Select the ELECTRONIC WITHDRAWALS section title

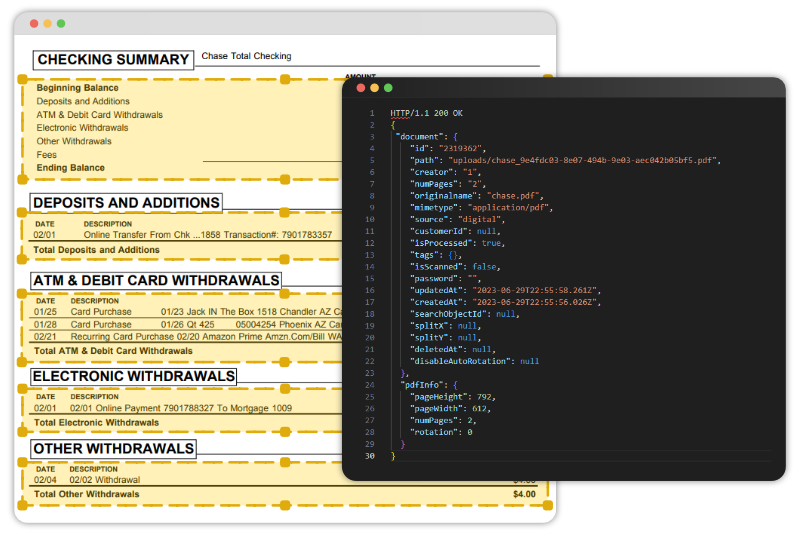tap(134, 376)
